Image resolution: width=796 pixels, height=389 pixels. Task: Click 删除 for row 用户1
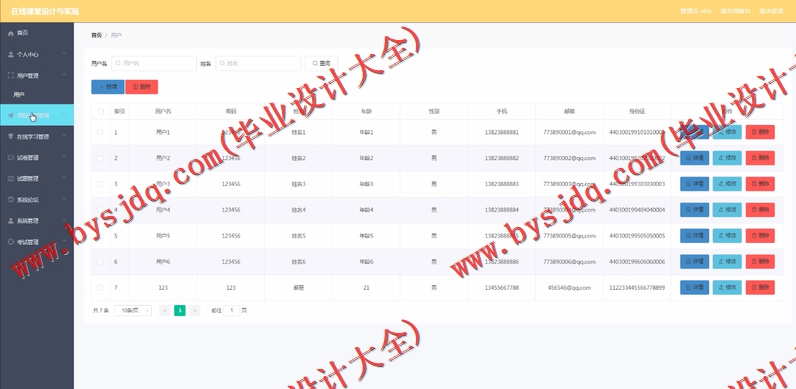760,132
